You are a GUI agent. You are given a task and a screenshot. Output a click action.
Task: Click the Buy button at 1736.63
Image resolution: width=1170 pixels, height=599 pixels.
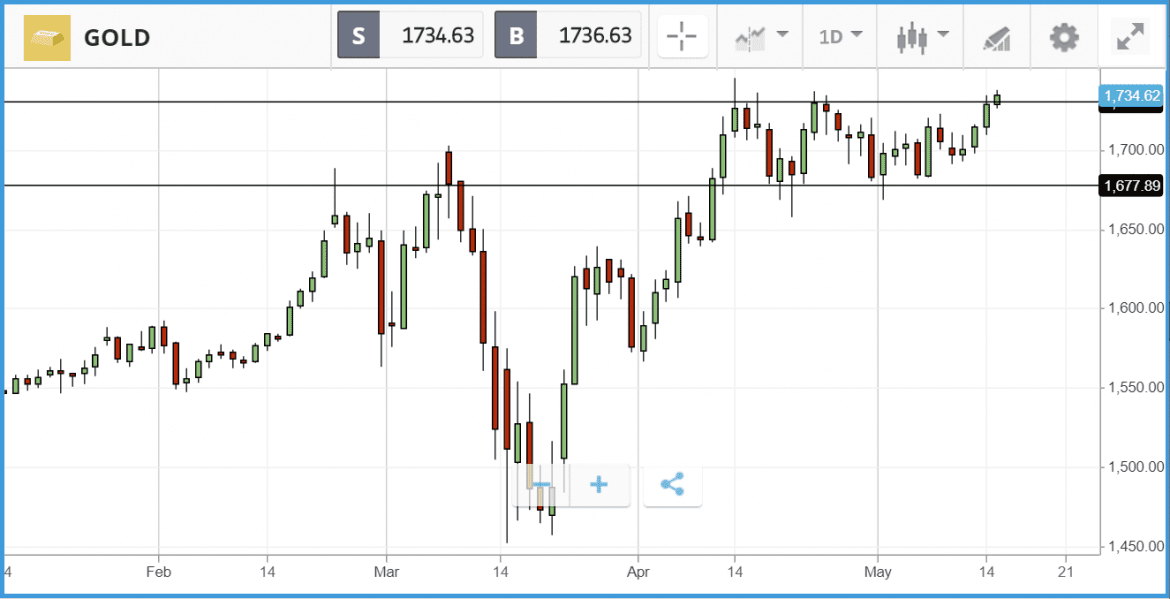pyautogui.click(x=568, y=36)
